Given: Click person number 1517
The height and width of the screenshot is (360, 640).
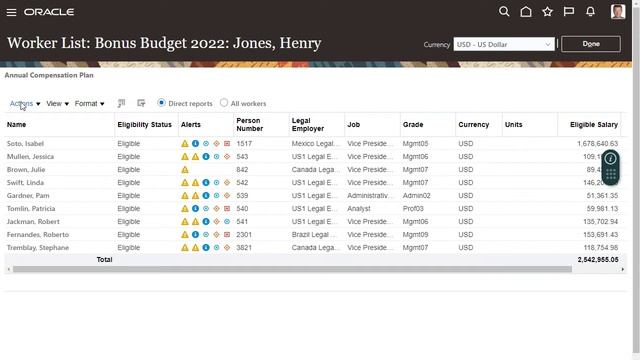Looking at the screenshot, I should (244, 144).
